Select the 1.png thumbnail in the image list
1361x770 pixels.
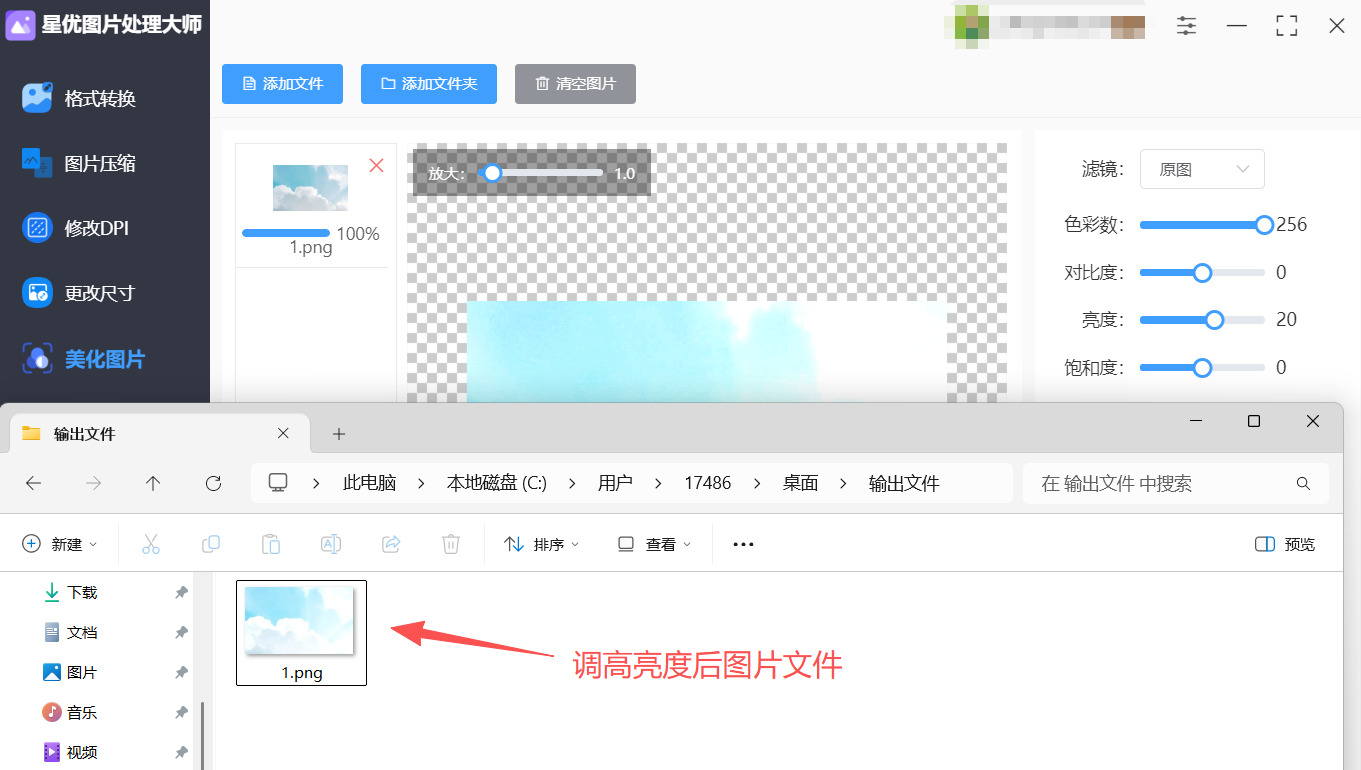(311, 188)
